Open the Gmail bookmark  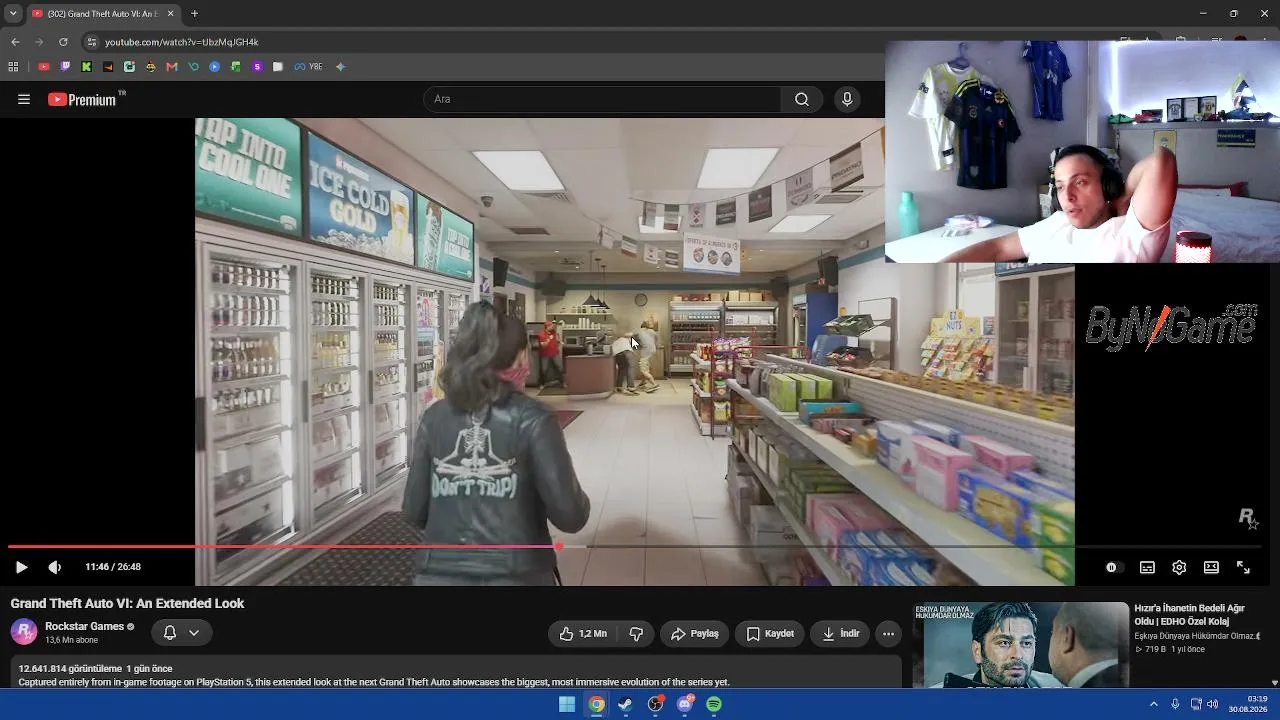point(172,67)
